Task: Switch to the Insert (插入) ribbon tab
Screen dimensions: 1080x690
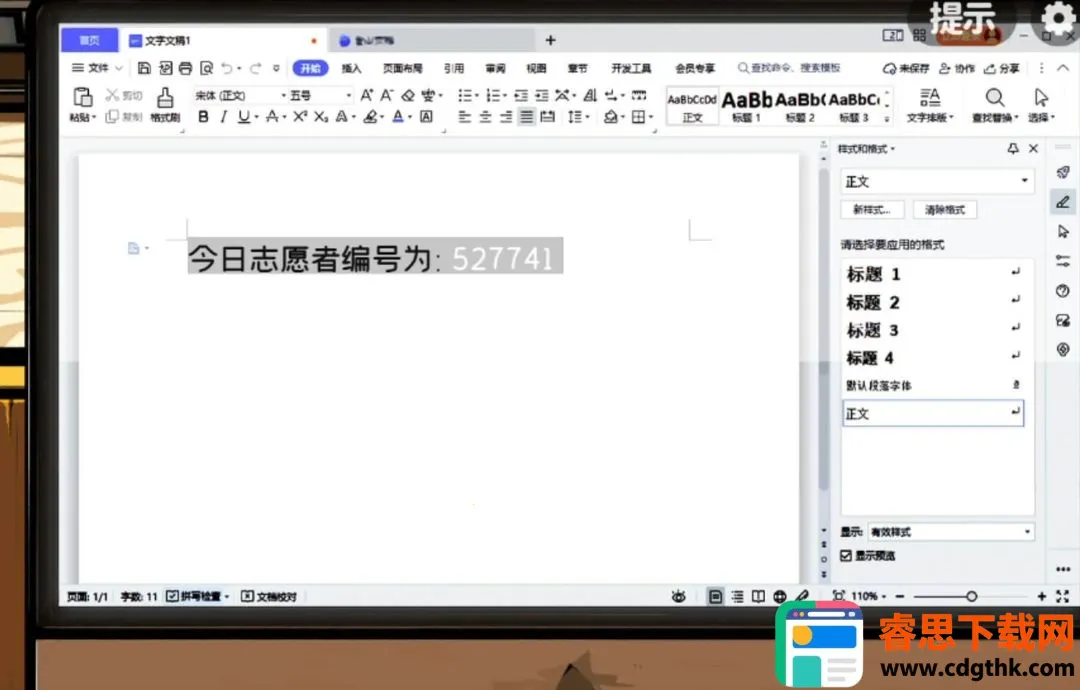Action: coord(351,68)
